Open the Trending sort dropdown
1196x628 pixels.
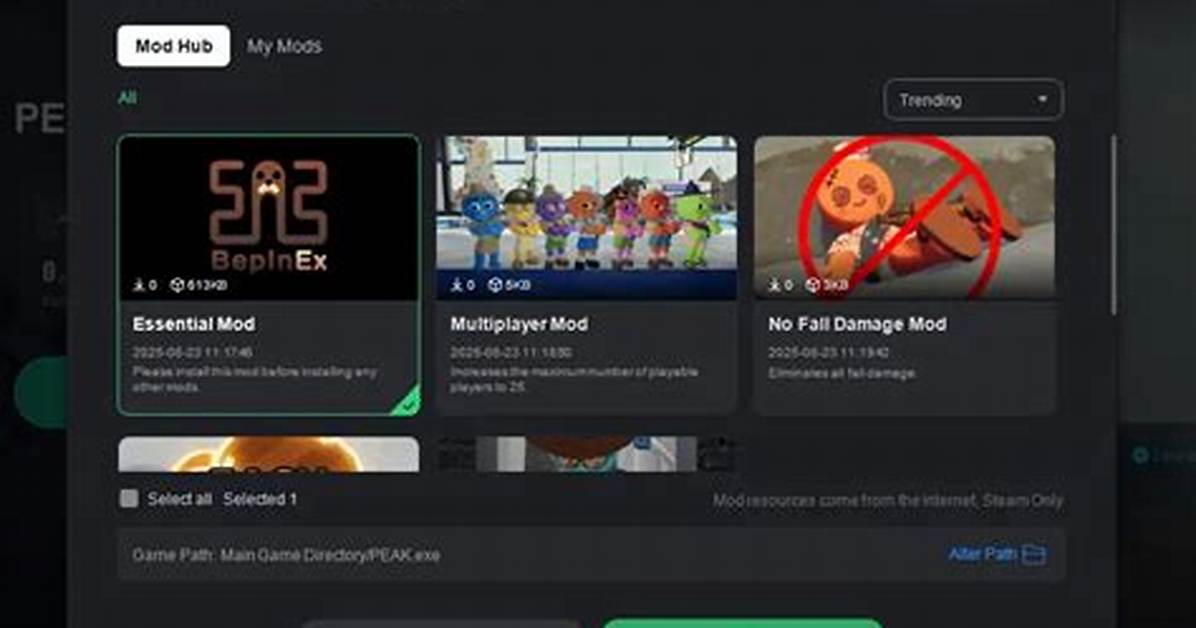click(973, 100)
